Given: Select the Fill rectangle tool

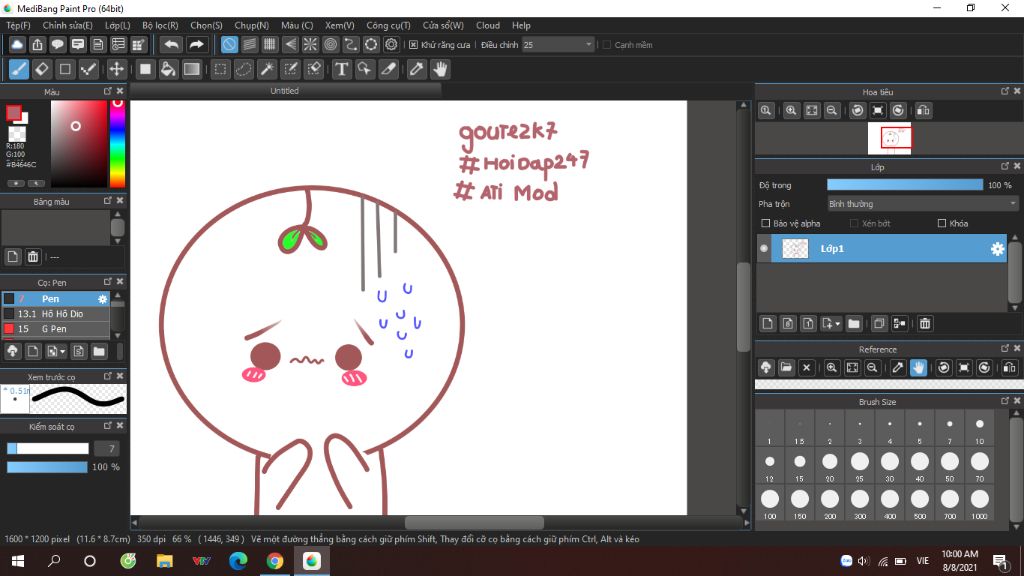Looking at the screenshot, I should click(x=145, y=69).
